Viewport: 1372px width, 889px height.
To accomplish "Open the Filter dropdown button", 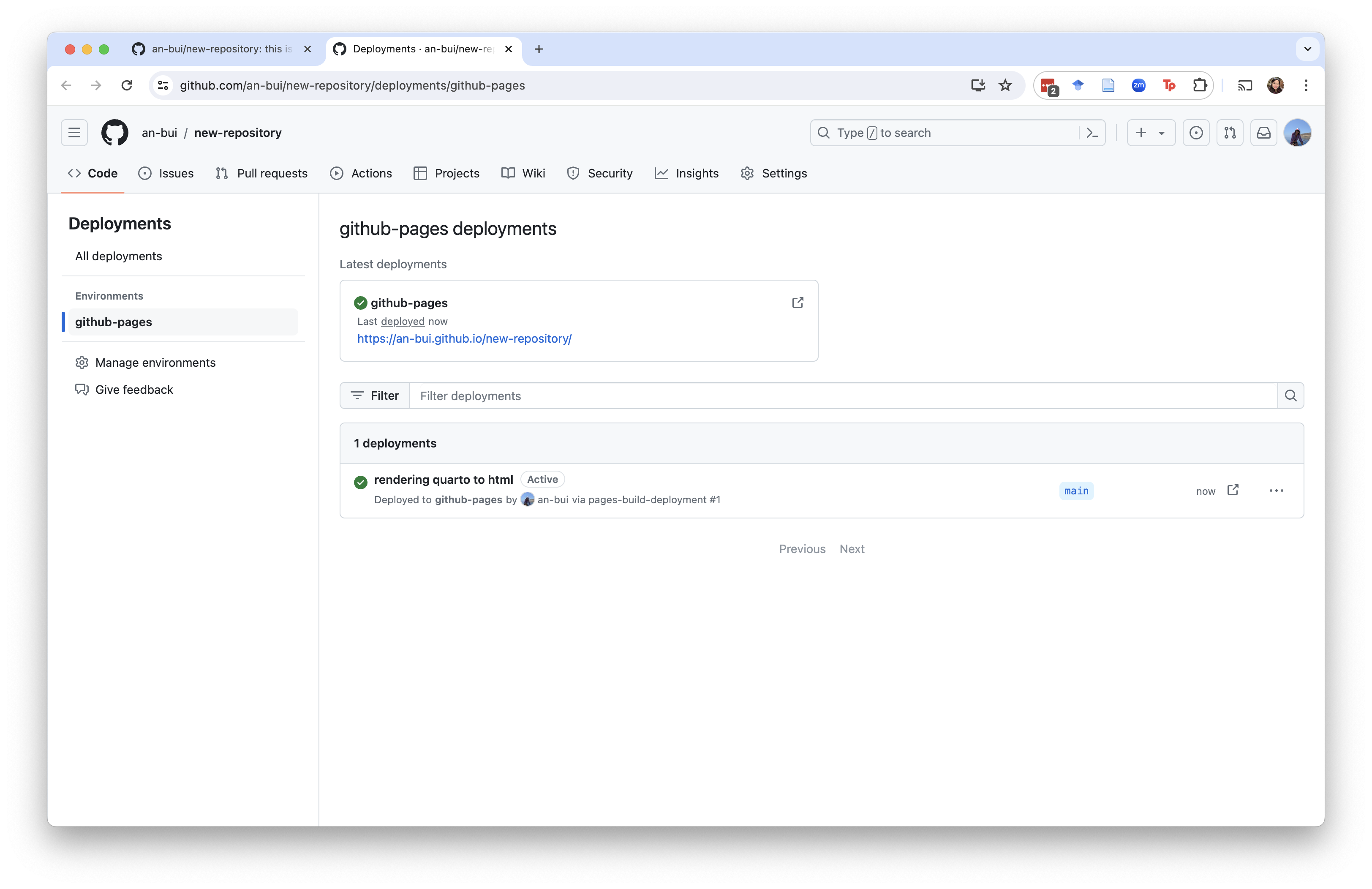I will click(x=375, y=395).
